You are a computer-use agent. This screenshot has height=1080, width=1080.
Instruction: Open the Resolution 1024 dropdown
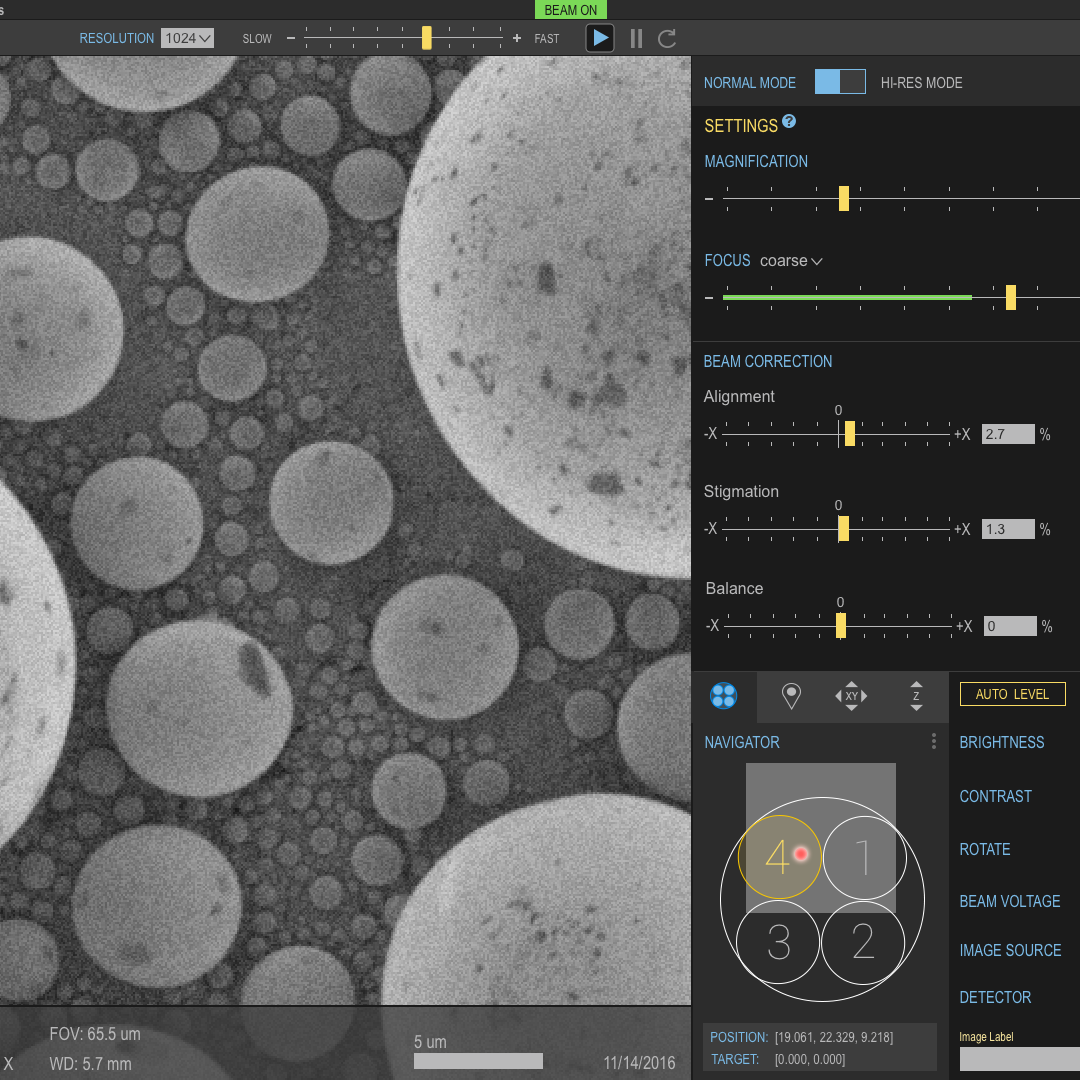tap(187, 38)
